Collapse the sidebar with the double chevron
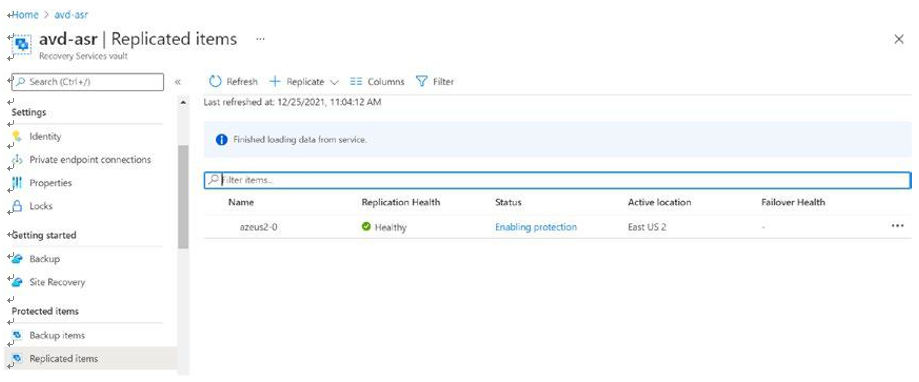This screenshot has height=382, width=919. pyautogui.click(x=178, y=83)
